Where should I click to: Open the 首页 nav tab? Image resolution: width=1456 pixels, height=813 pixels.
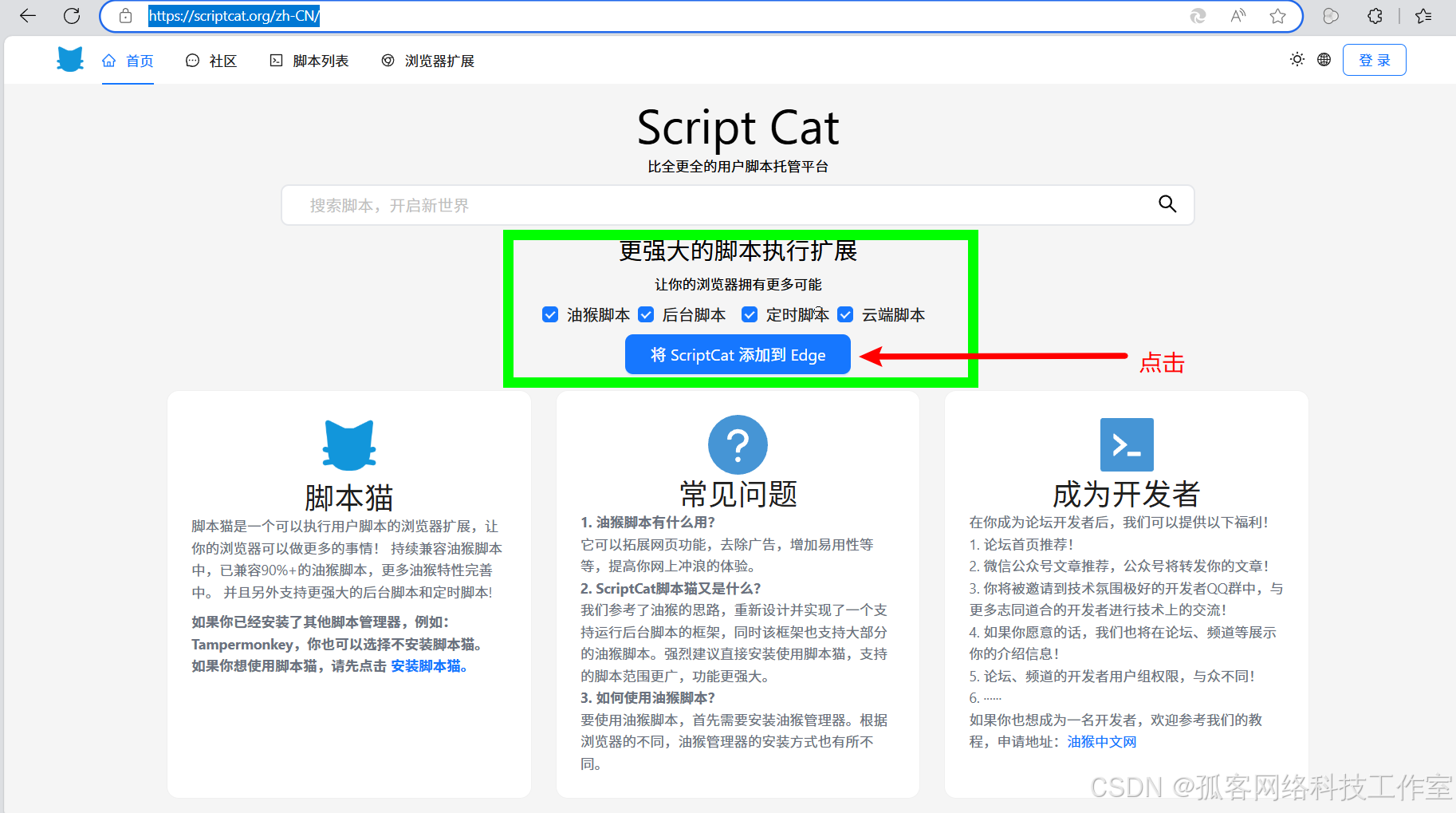[x=128, y=61]
